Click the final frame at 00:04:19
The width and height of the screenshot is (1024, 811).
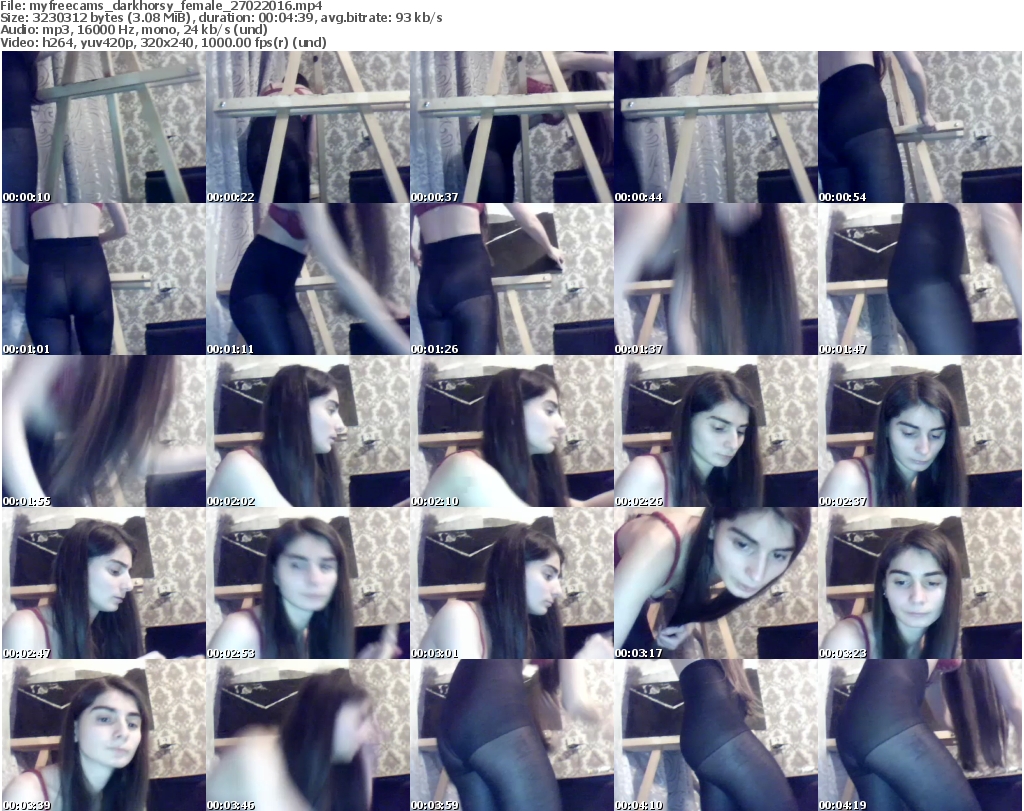point(919,735)
